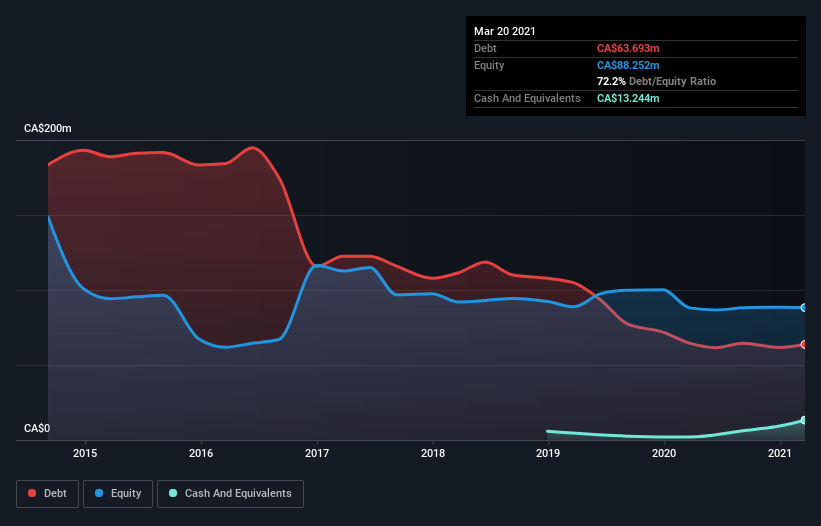821x526 pixels.
Task: Toggle the Debt series legend button
Action: (x=48, y=494)
